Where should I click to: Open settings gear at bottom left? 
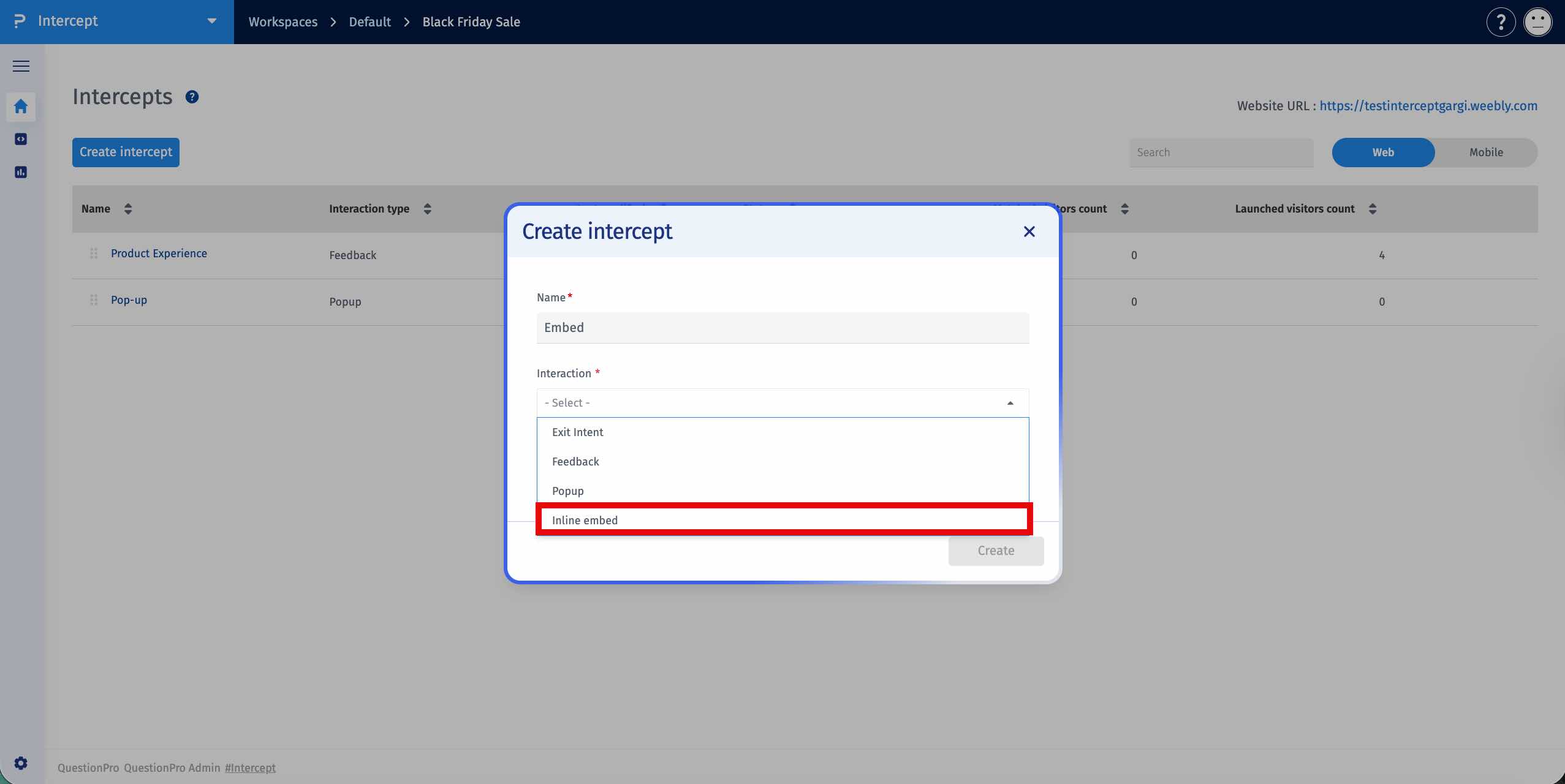(x=21, y=763)
